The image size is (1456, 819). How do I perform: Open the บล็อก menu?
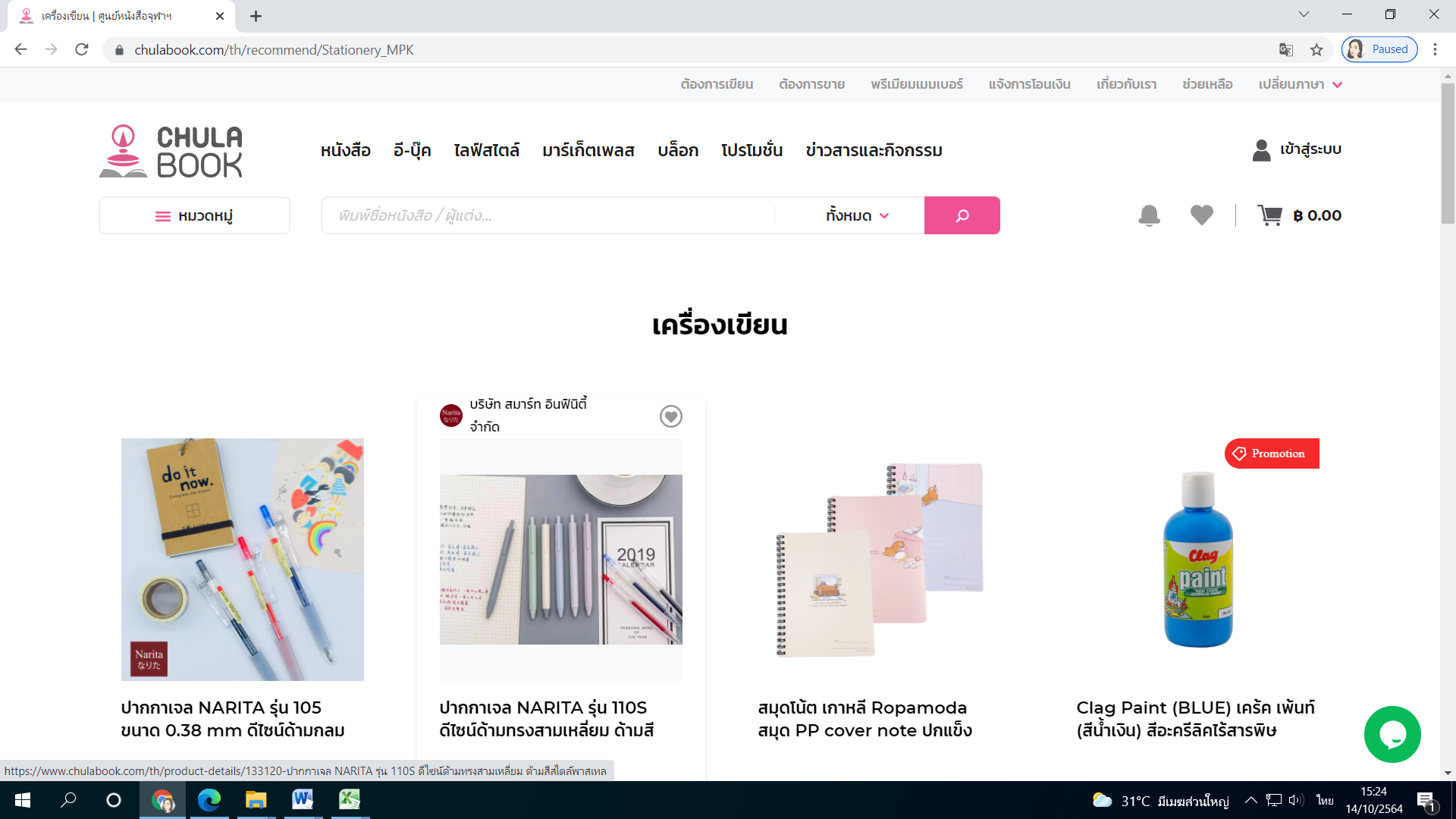coord(677,150)
